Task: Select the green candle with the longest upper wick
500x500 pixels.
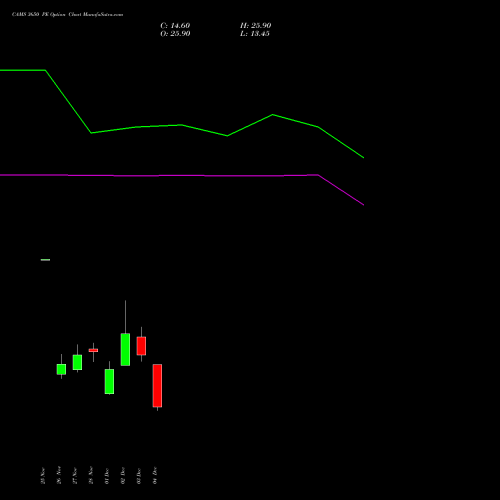Action: (x=125, y=349)
